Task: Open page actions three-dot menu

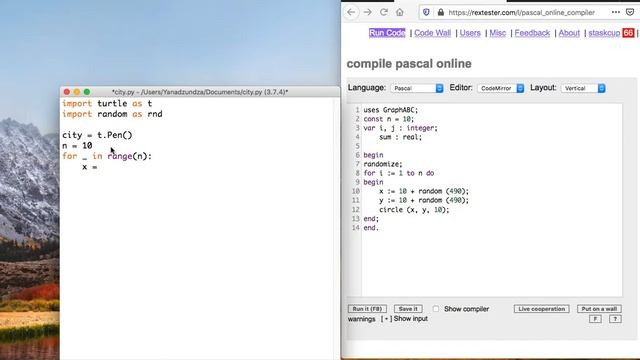Action: [616, 12]
